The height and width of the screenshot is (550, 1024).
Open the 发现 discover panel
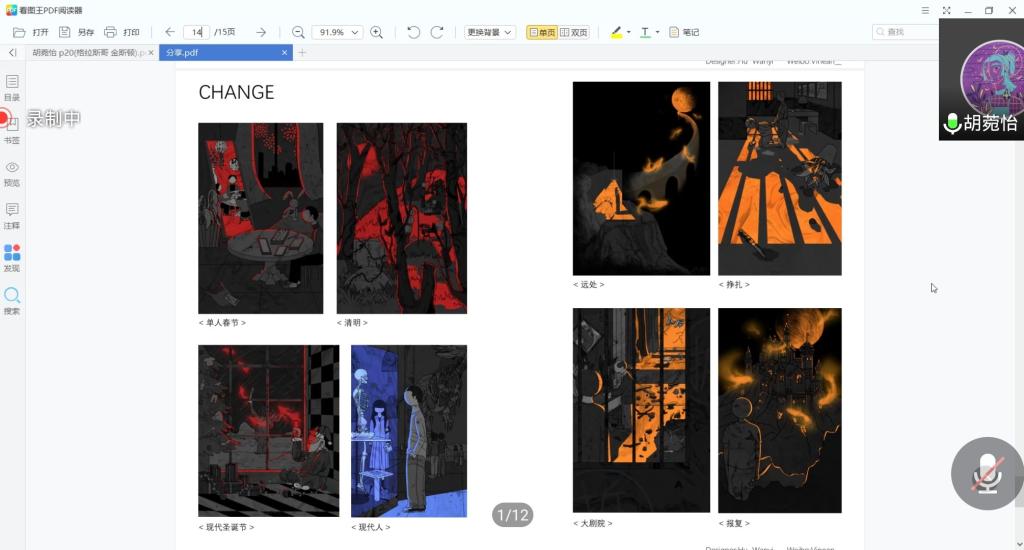12,259
